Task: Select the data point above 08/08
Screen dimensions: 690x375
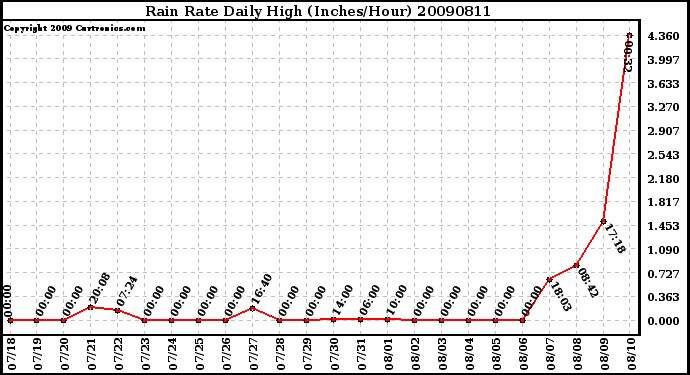Action: (x=576, y=265)
